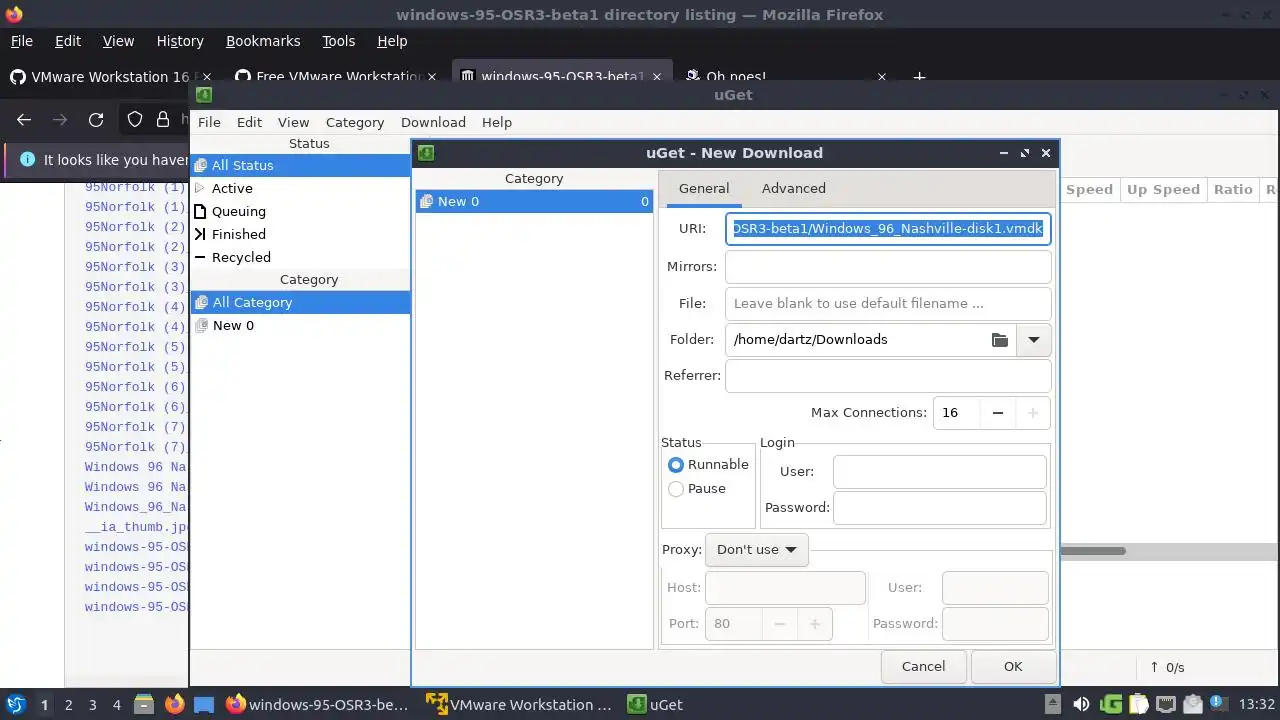Click the Ratio column header in uGet
Screen dimensions: 1280x720
(x=1233, y=189)
